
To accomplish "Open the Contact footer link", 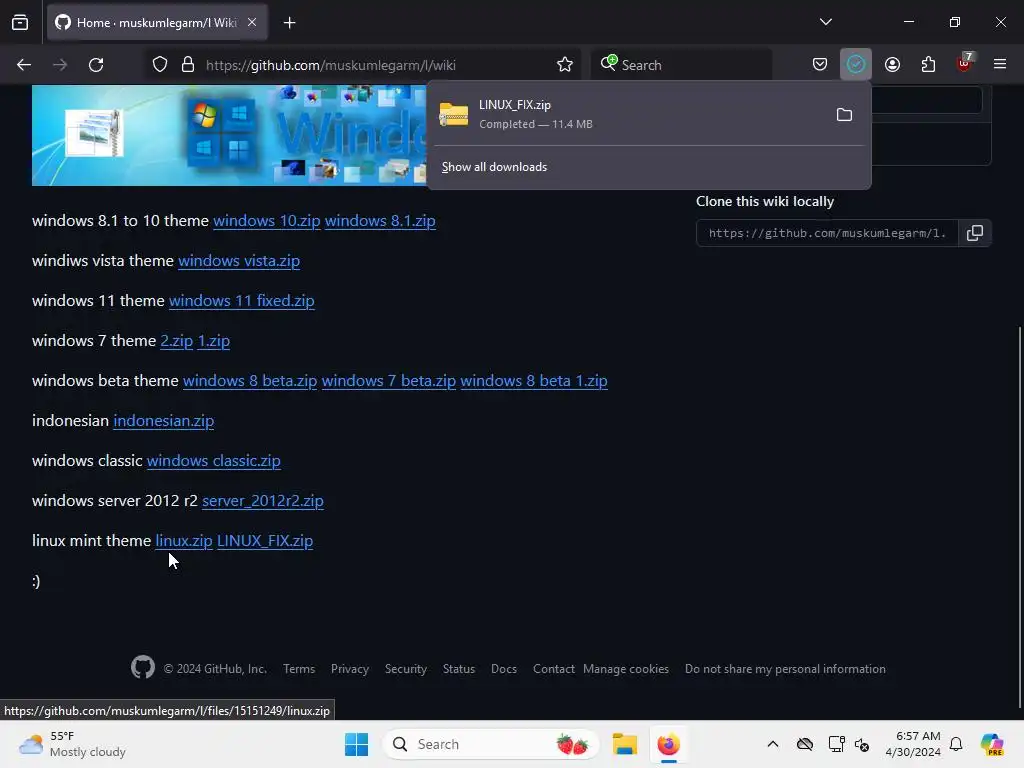I will pyautogui.click(x=553, y=669).
